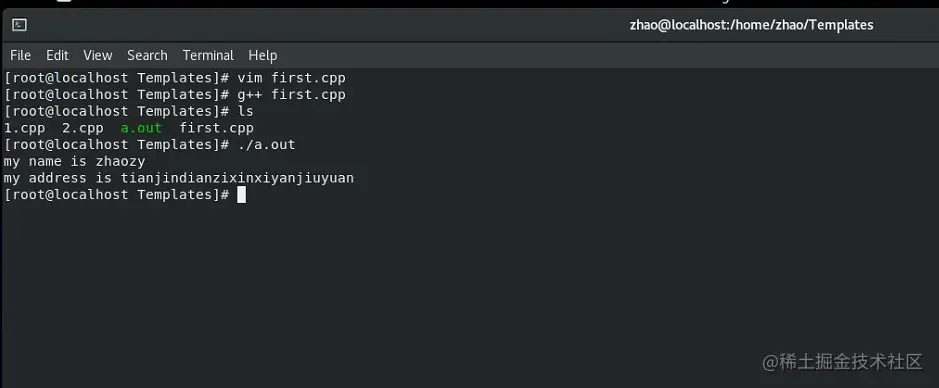
Task: Click the terminal window icon in title bar
Action: coord(19,25)
